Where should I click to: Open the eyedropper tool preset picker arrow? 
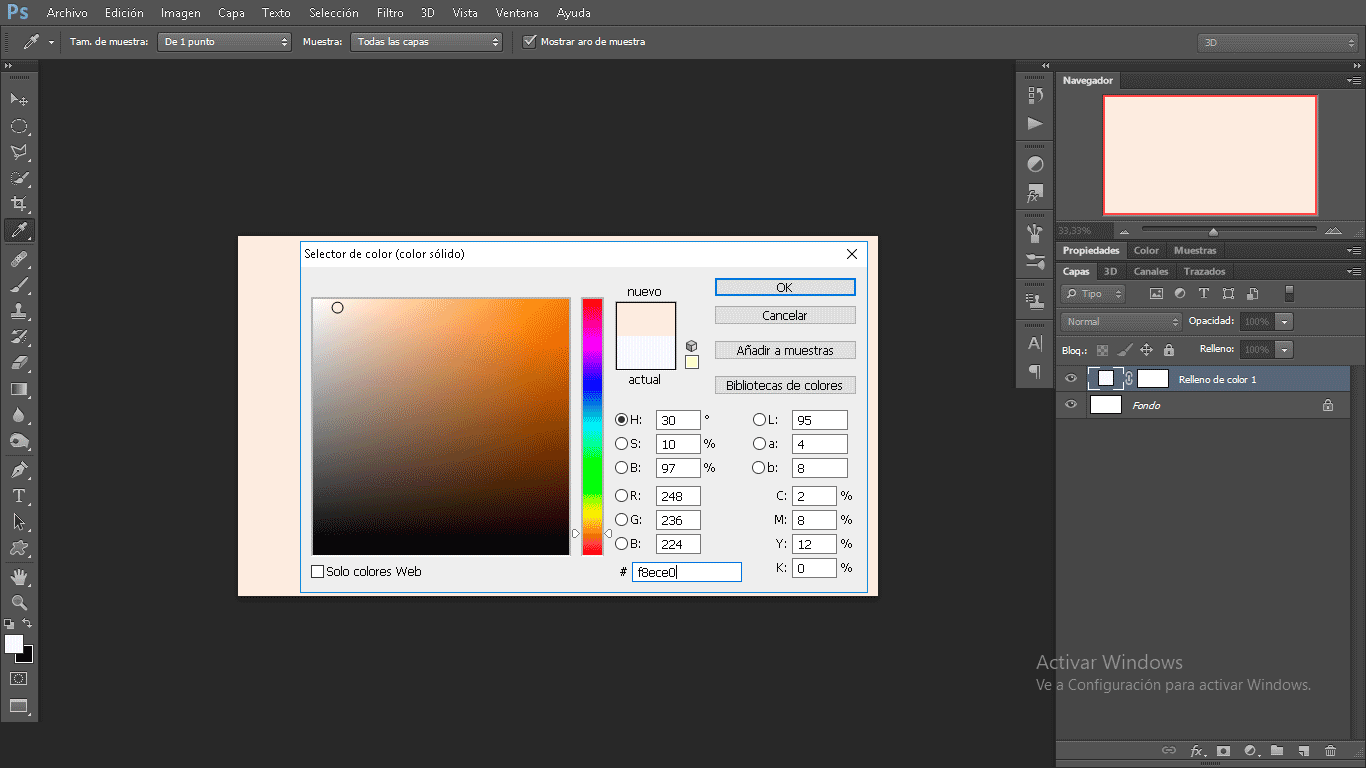(51, 43)
